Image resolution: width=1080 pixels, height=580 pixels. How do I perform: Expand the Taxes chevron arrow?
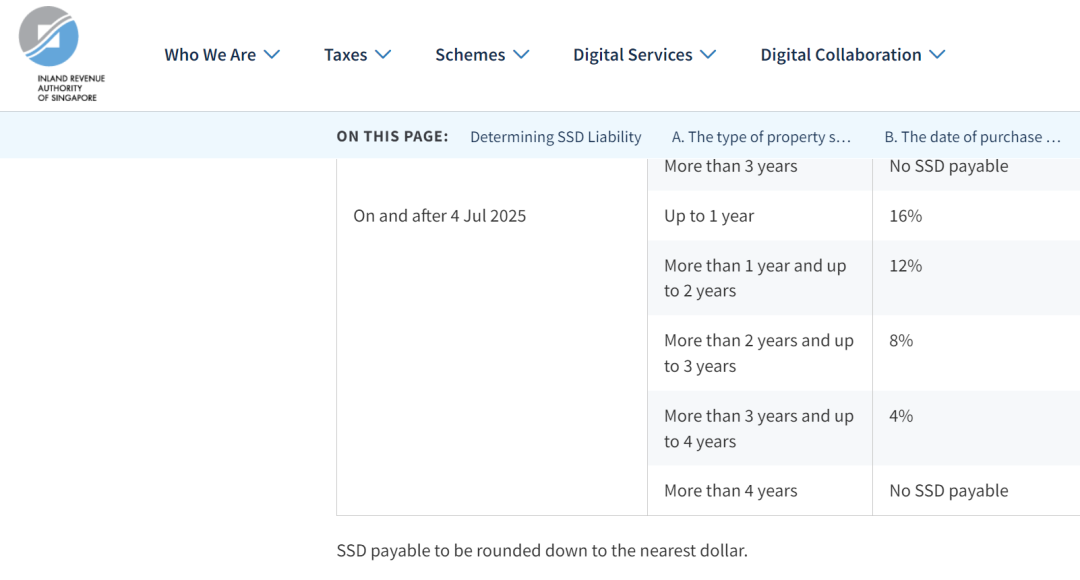[383, 54]
